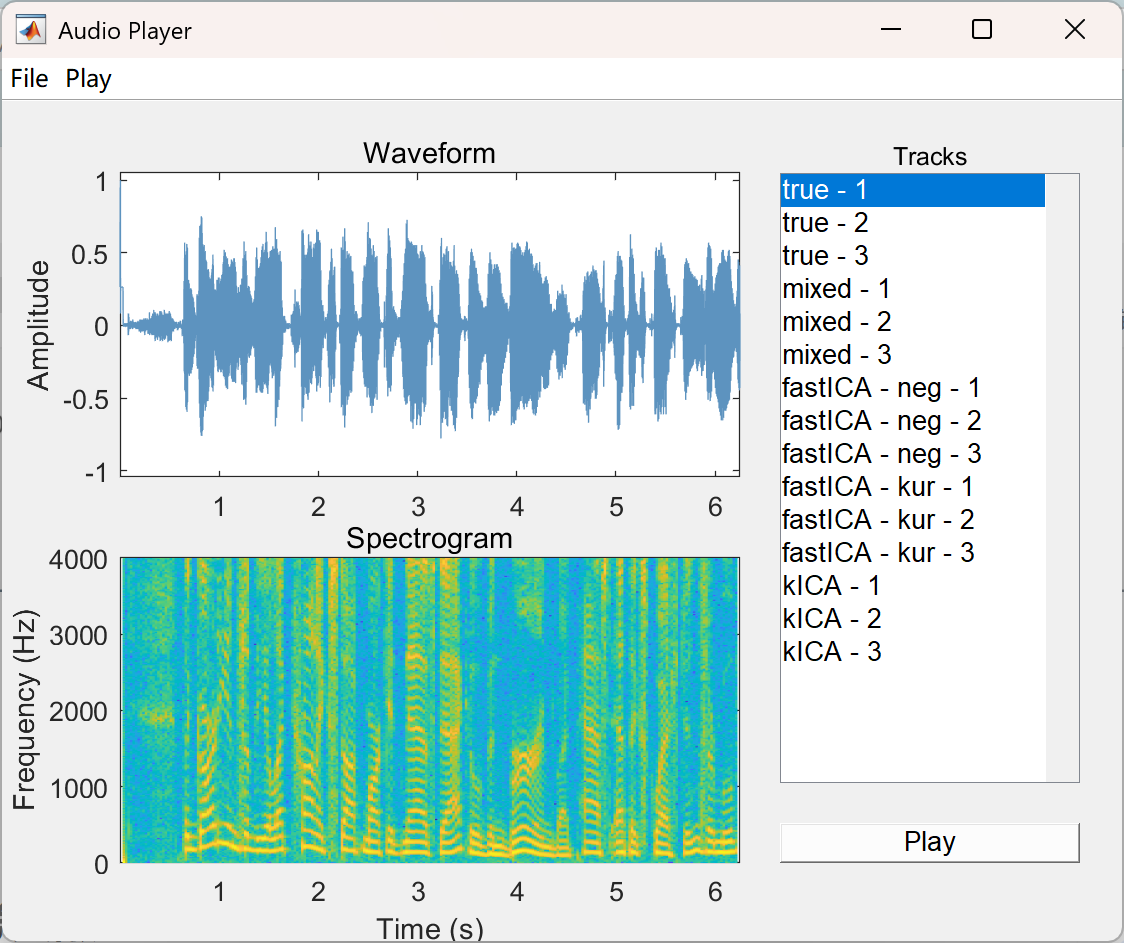This screenshot has height=943, width=1124.
Task: Click the Tracks list scrollbar track
Action: point(1062,477)
